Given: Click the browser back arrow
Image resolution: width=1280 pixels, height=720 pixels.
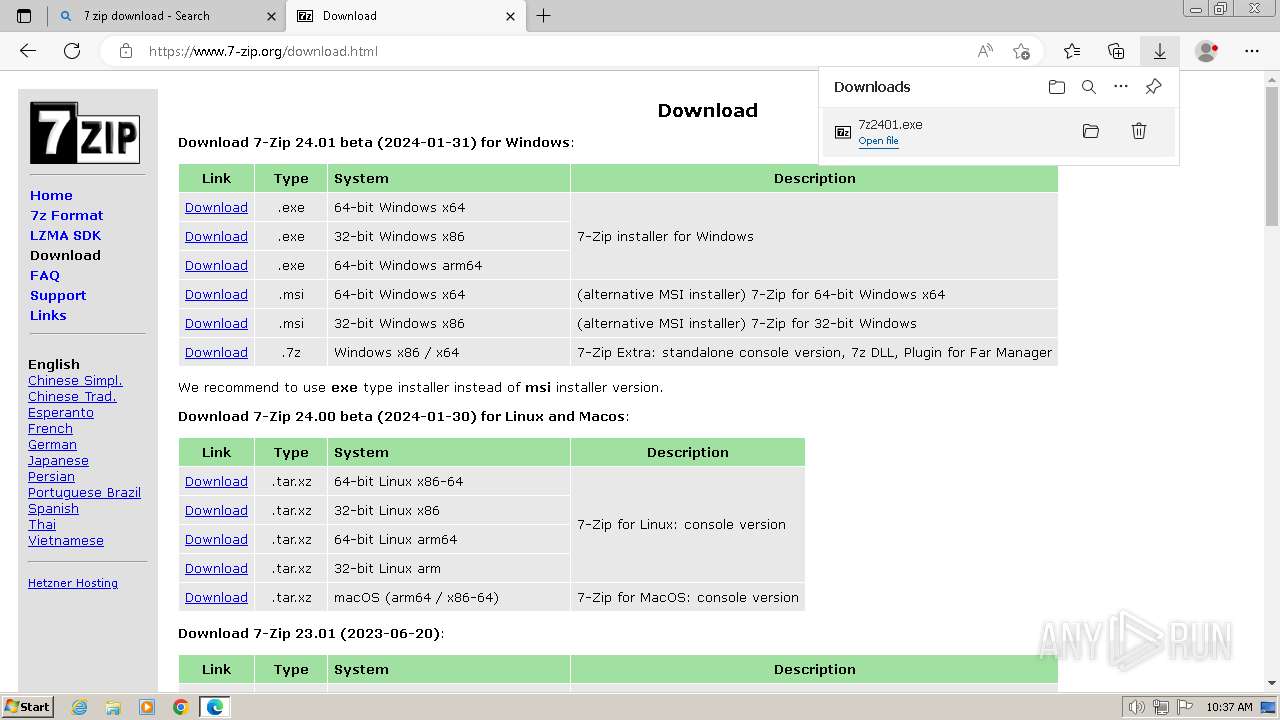Looking at the screenshot, I should click(x=28, y=51).
